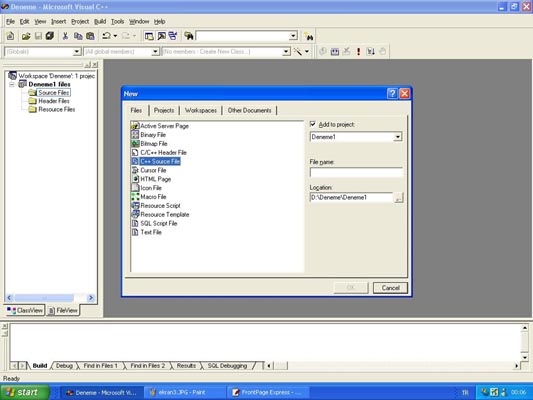Viewport: 533px width, 400px height.
Task: Switch to the Other Documents tab
Action: pos(250,110)
